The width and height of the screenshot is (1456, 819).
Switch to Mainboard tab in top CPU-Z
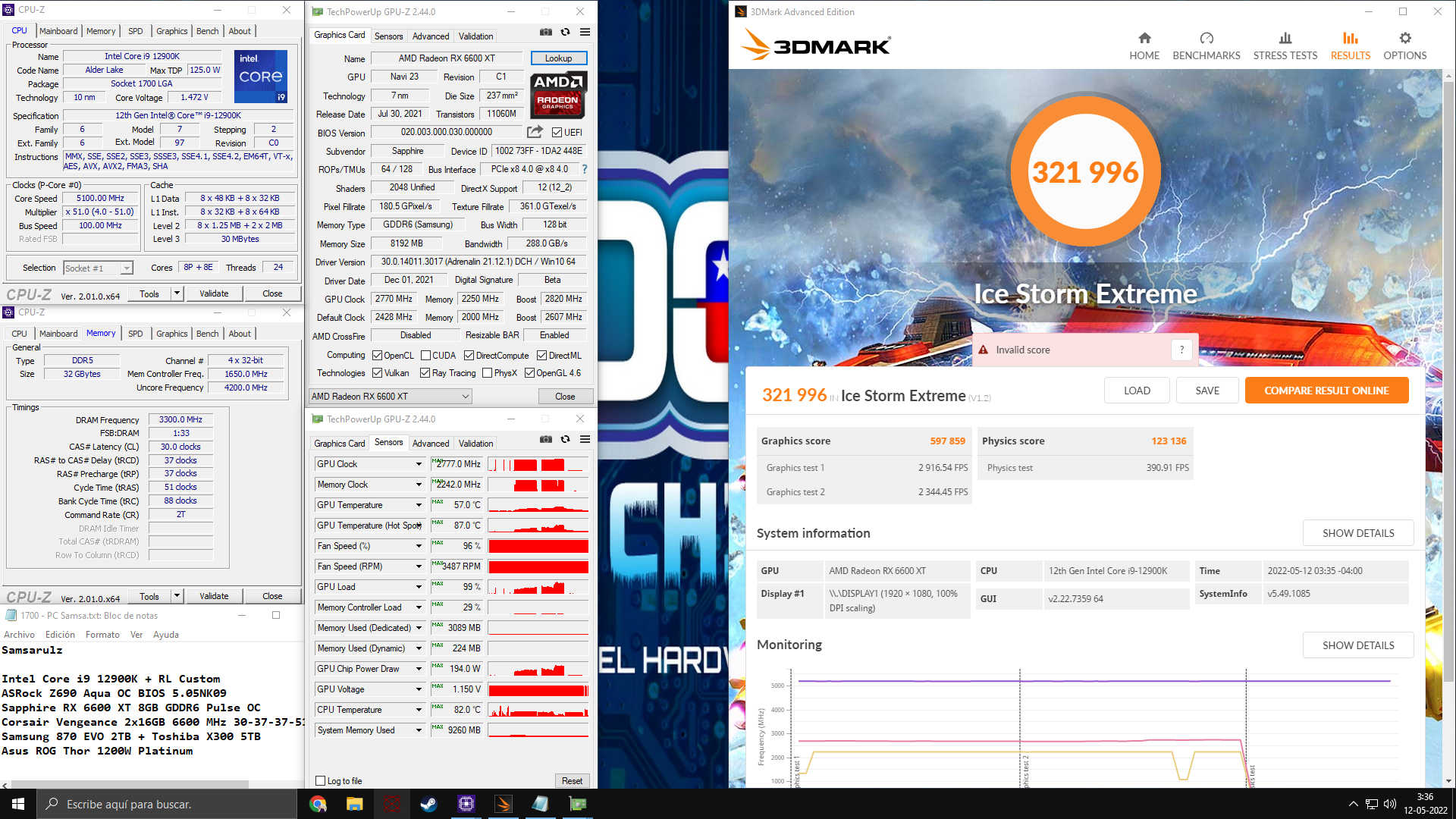[58, 30]
